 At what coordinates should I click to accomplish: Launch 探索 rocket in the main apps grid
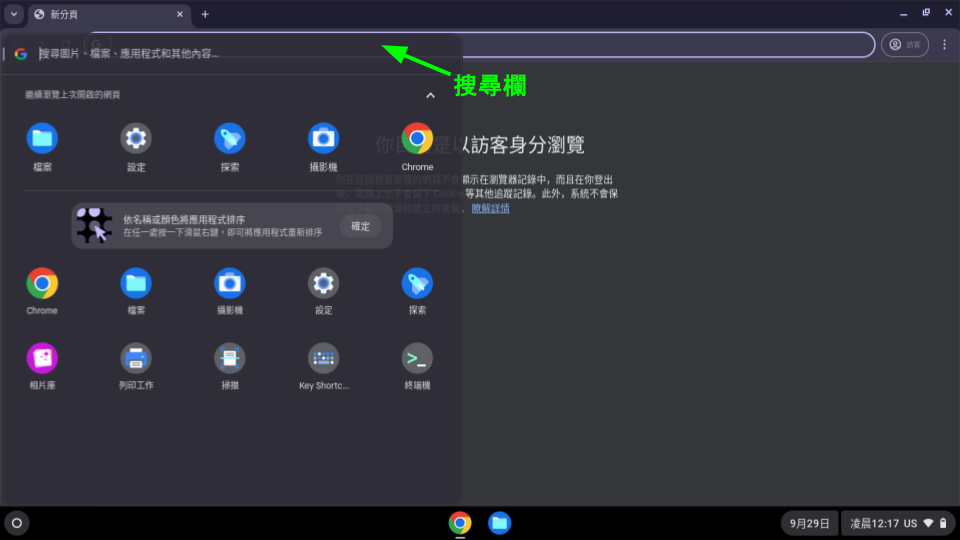(x=417, y=283)
